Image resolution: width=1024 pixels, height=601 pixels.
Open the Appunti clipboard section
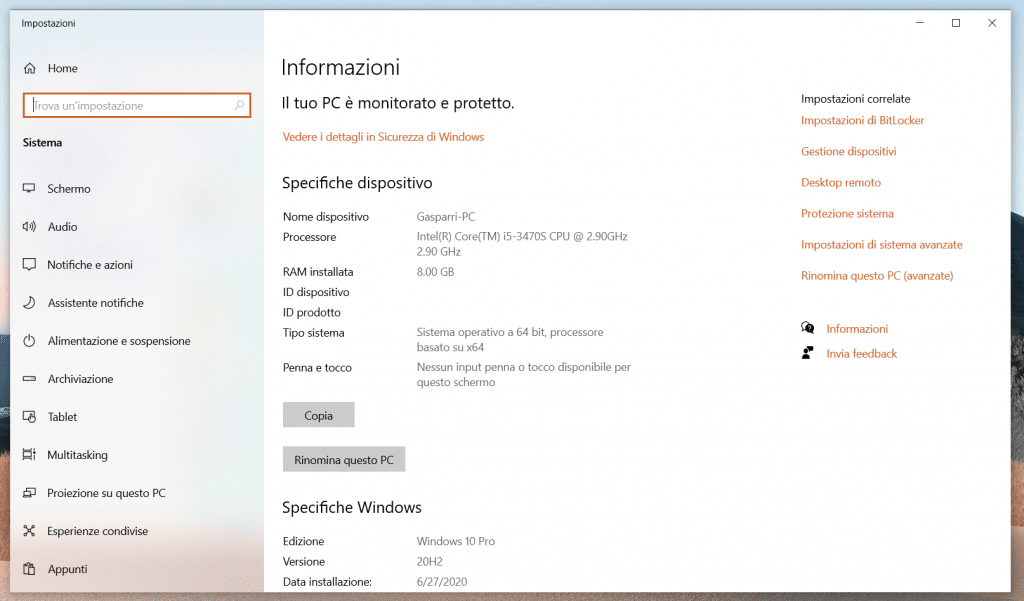point(67,569)
